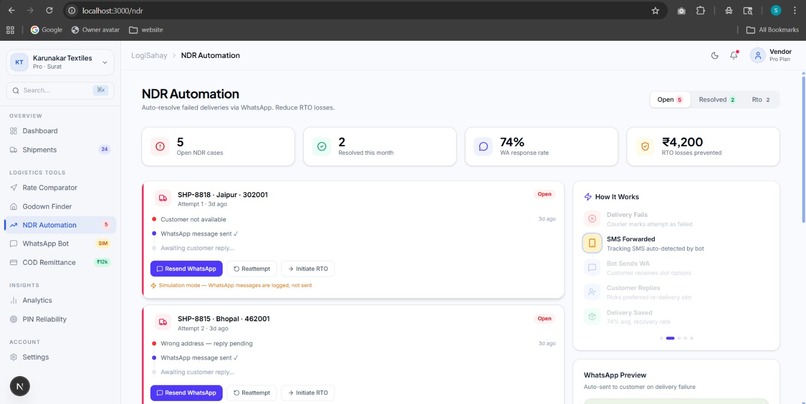This screenshot has height=404, width=806.
Task: Resend WhatsApp for SHP-8815
Action: pos(187,393)
